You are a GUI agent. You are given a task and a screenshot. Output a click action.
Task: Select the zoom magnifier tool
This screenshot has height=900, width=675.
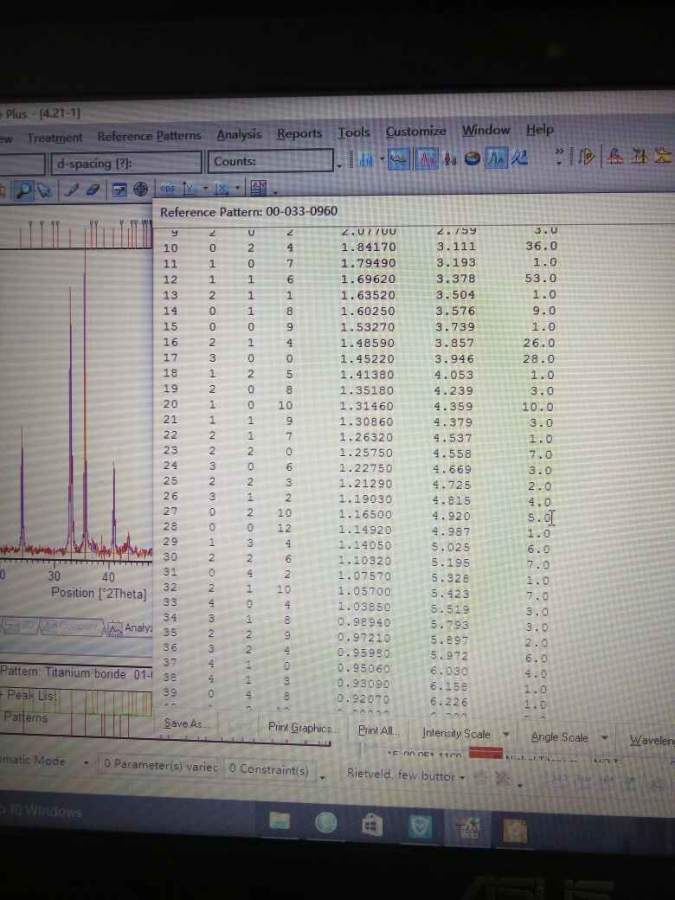coord(24,190)
